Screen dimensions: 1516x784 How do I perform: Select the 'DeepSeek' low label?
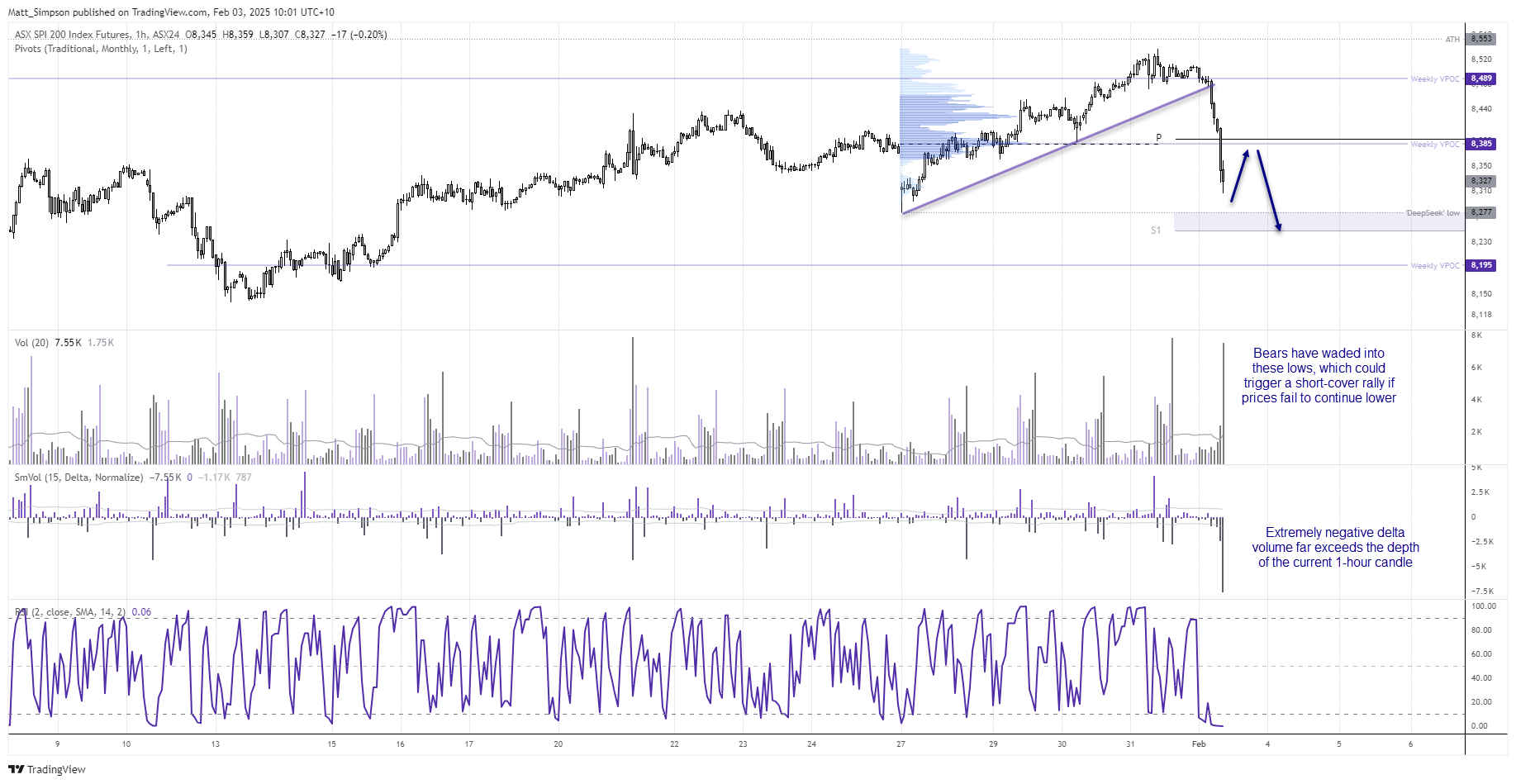1432,213
